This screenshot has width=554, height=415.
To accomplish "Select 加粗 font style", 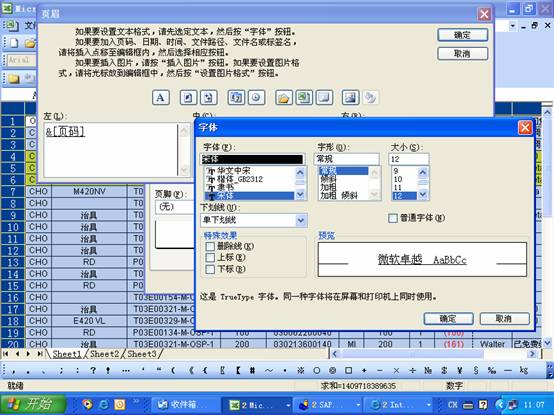I will point(343,187).
